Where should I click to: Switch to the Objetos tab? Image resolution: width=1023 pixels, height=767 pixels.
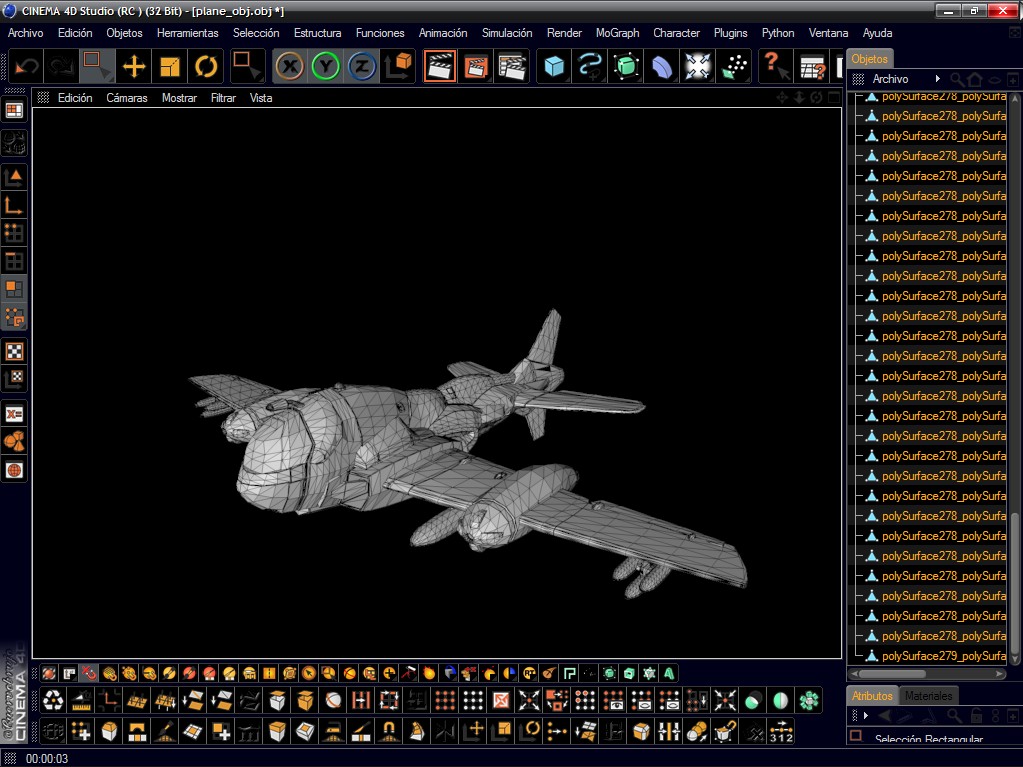click(x=869, y=59)
